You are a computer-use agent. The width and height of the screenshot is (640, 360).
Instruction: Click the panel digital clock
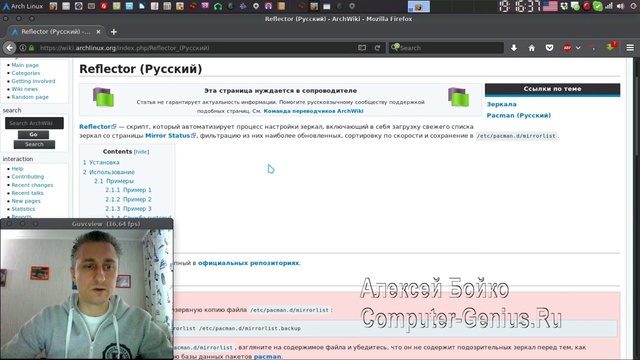click(x=520, y=6)
